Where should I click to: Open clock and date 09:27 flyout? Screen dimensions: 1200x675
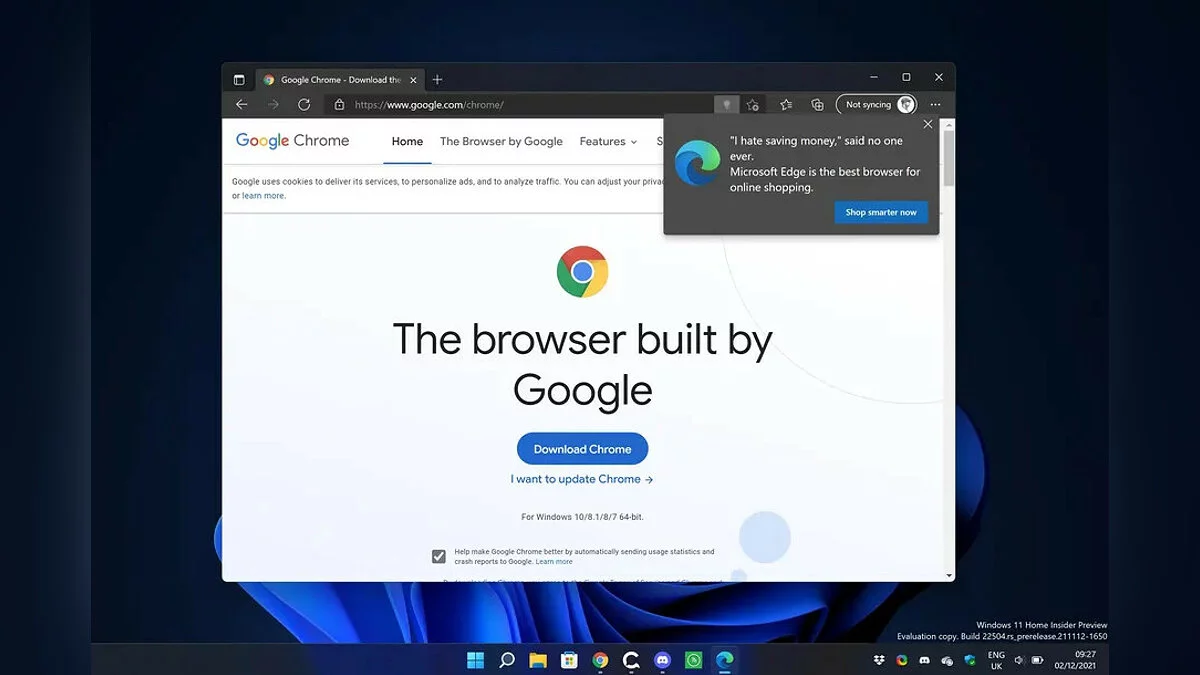[x=1078, y=660]
